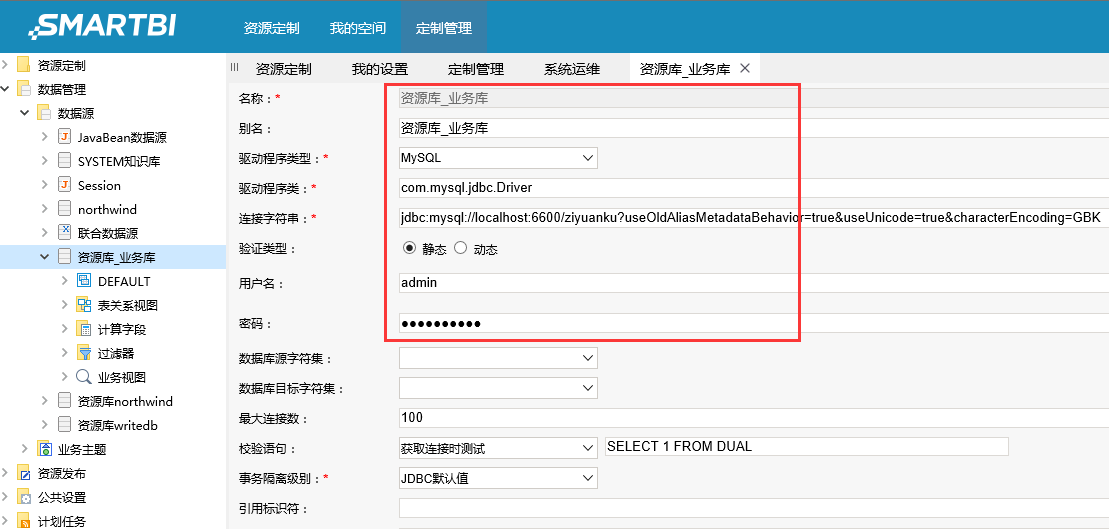Switch to the 资源定制 sub tab
1109x529 pixels.
(284, 69)
